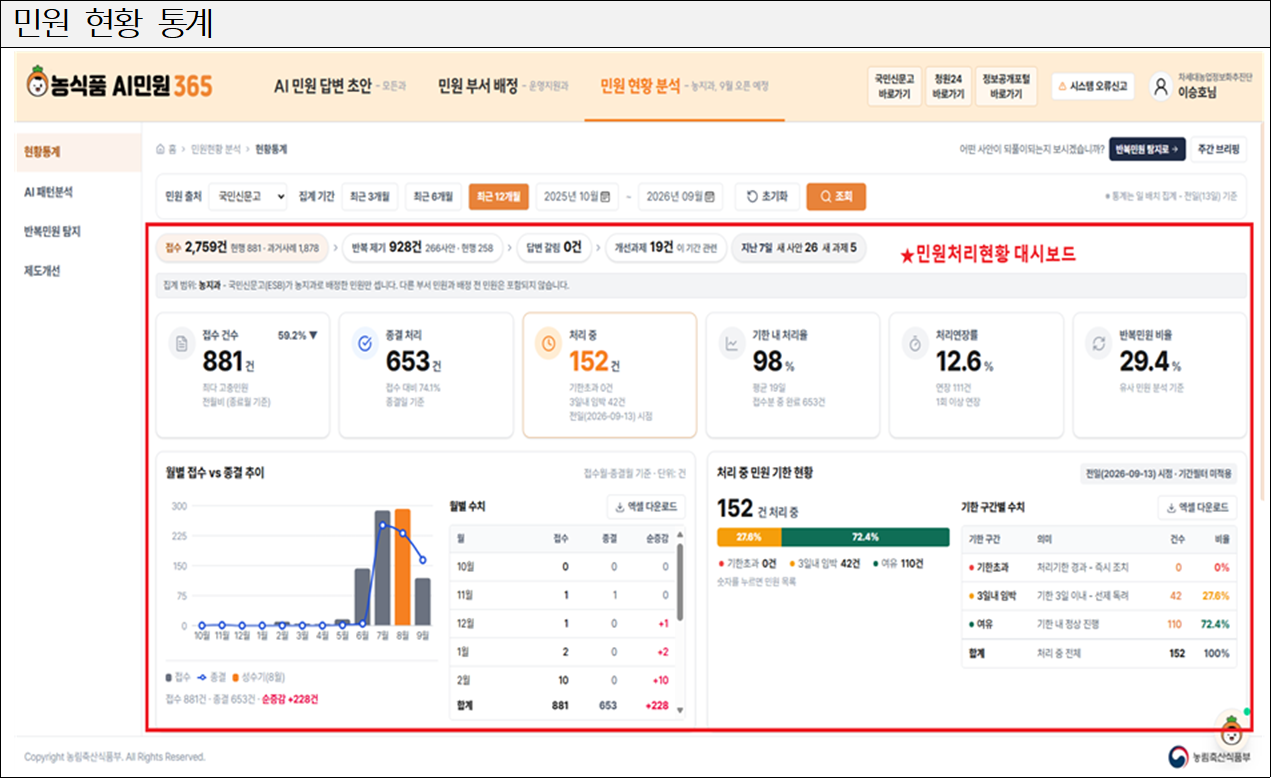Click the orange 27.6% progress bar segment

point(749,537)
